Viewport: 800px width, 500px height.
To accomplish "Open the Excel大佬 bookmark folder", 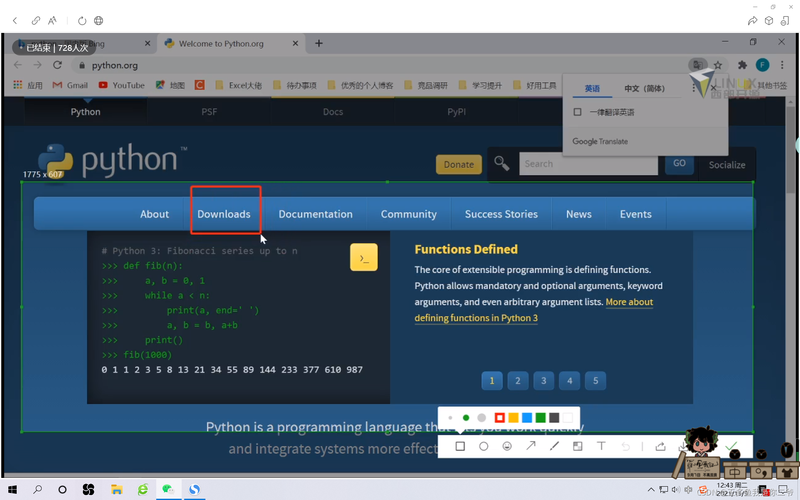I will [239, 85].
